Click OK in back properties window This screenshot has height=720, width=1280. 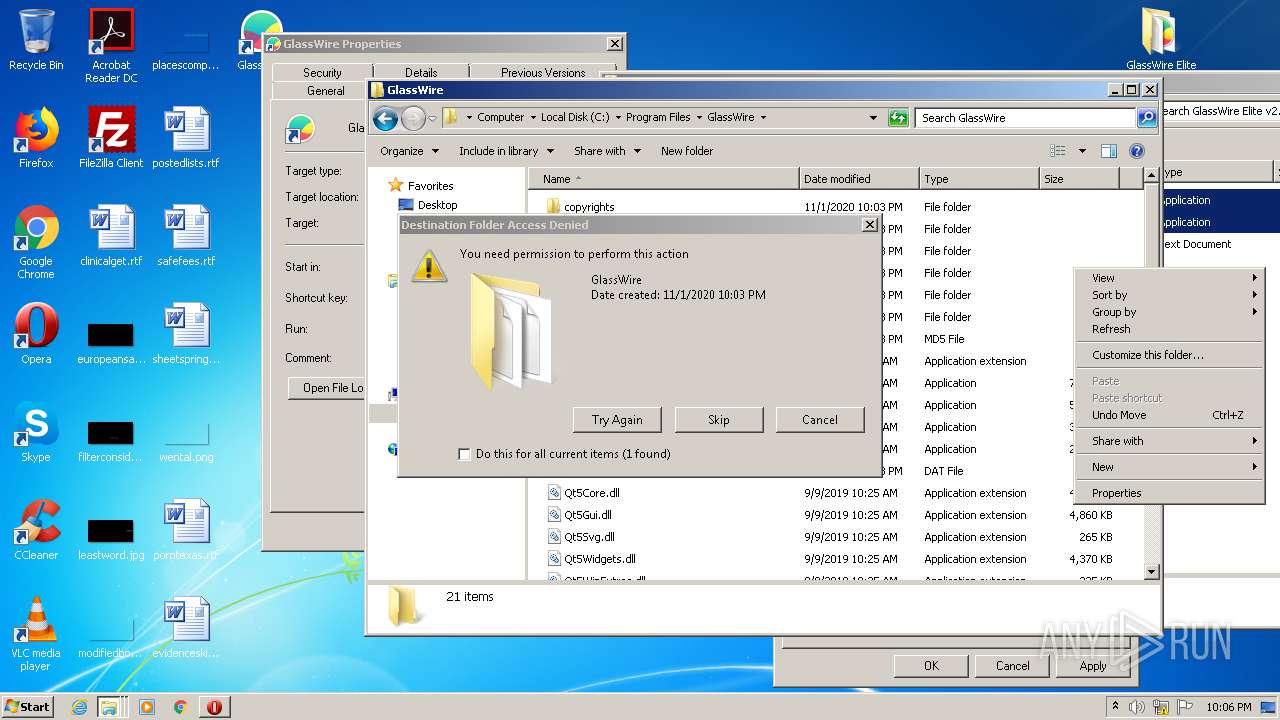[x=931, y=666]
